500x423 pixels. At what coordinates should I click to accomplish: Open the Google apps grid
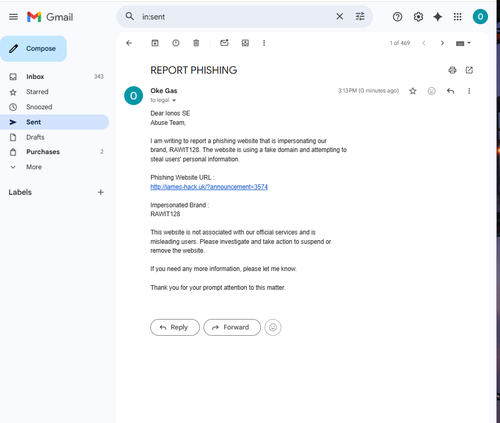(458, 17)
